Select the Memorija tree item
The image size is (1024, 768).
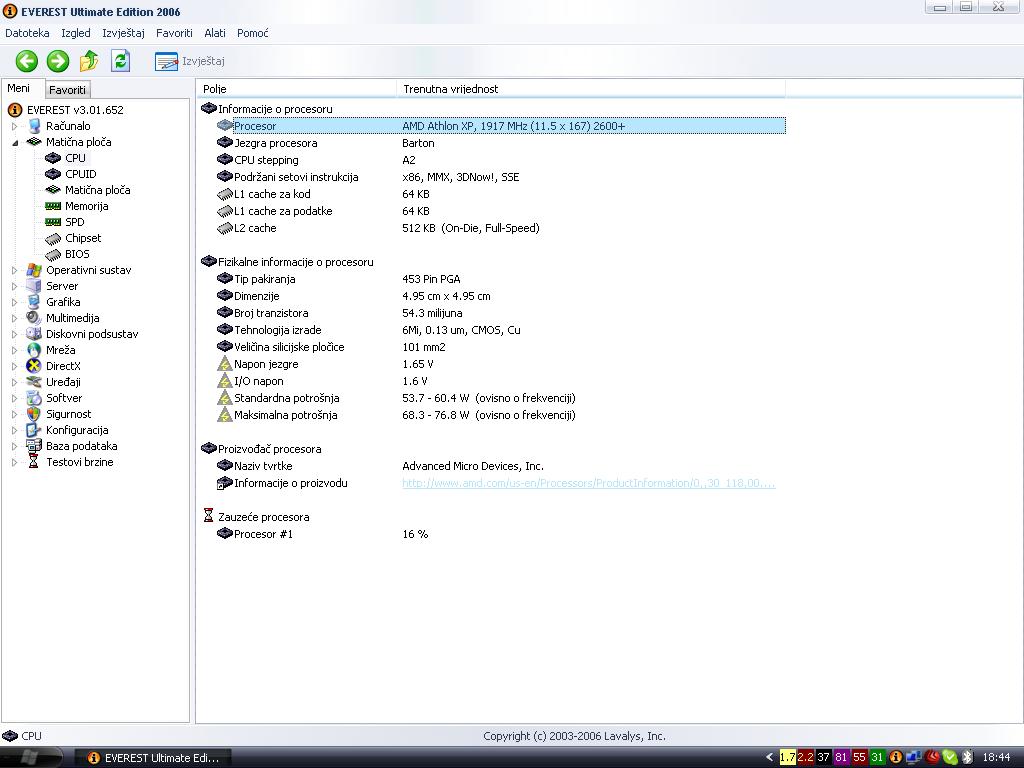(86, 206)
